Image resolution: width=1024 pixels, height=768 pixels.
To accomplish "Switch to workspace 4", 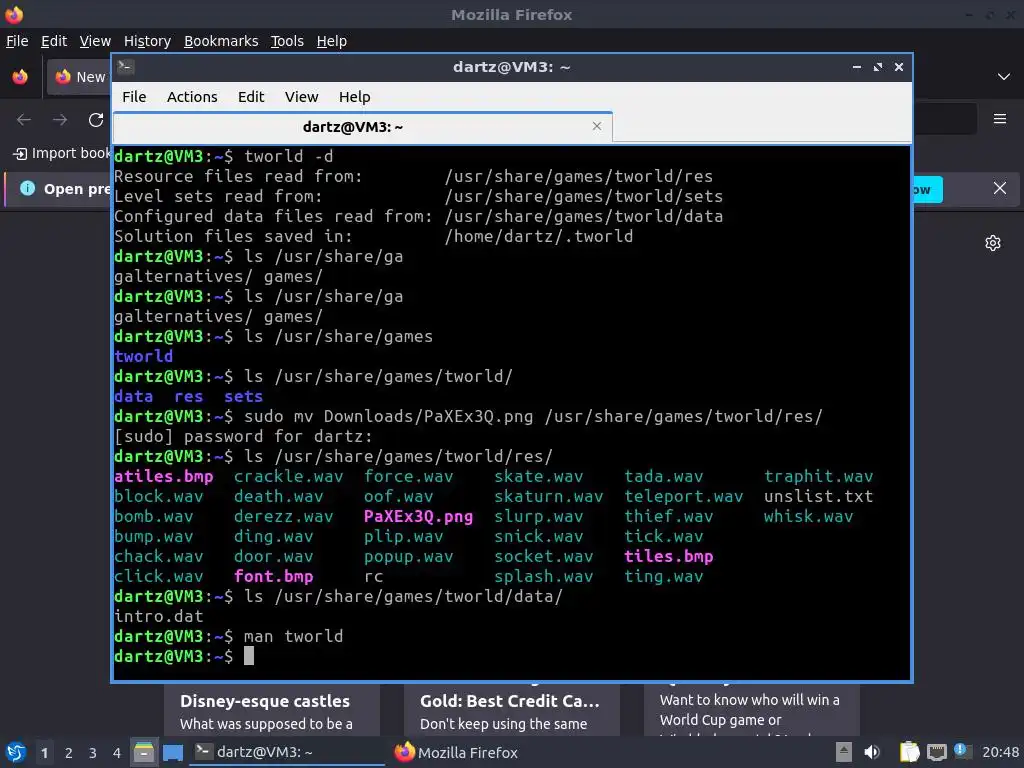I will pos(117,753).
